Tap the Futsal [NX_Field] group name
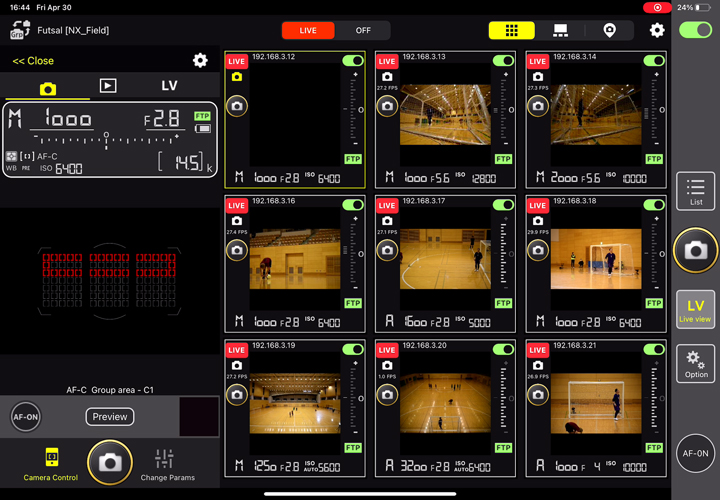This screenshot has height=500, width=720. point(73,30)
